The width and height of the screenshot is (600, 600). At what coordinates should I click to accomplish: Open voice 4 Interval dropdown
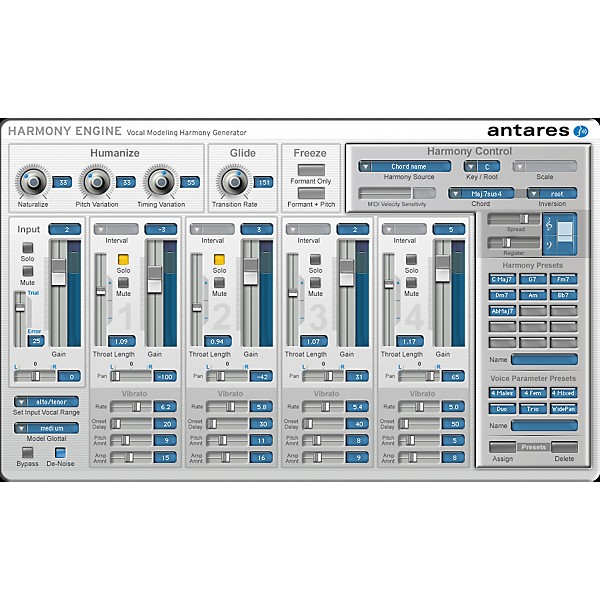(x=404, y=230)
